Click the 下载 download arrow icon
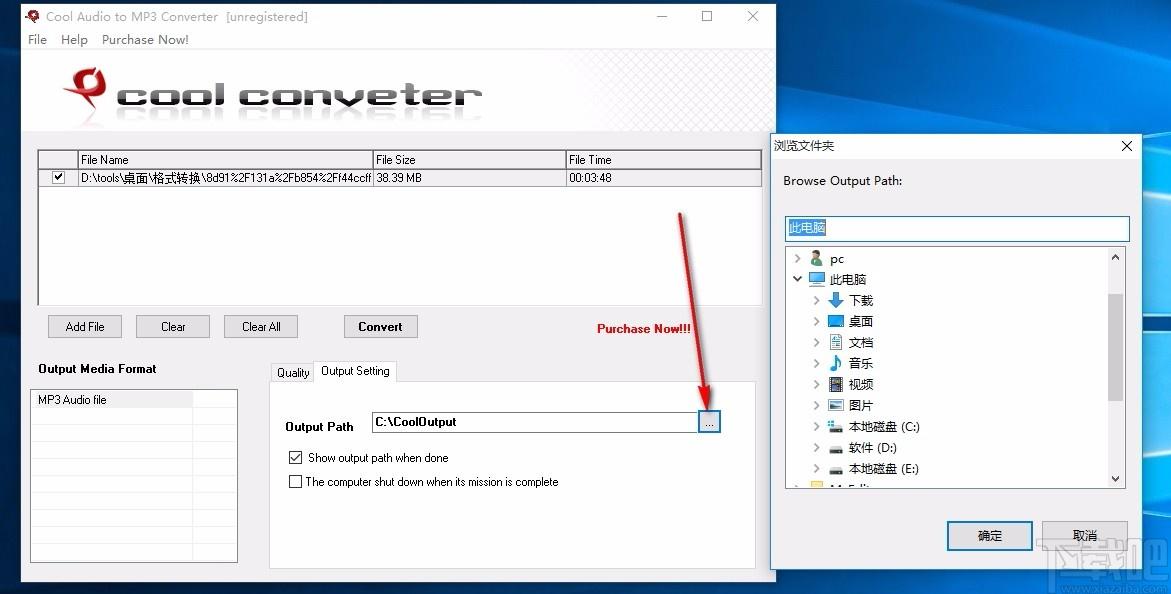Screen dimensions: 1171x594 tap(836, 300)
